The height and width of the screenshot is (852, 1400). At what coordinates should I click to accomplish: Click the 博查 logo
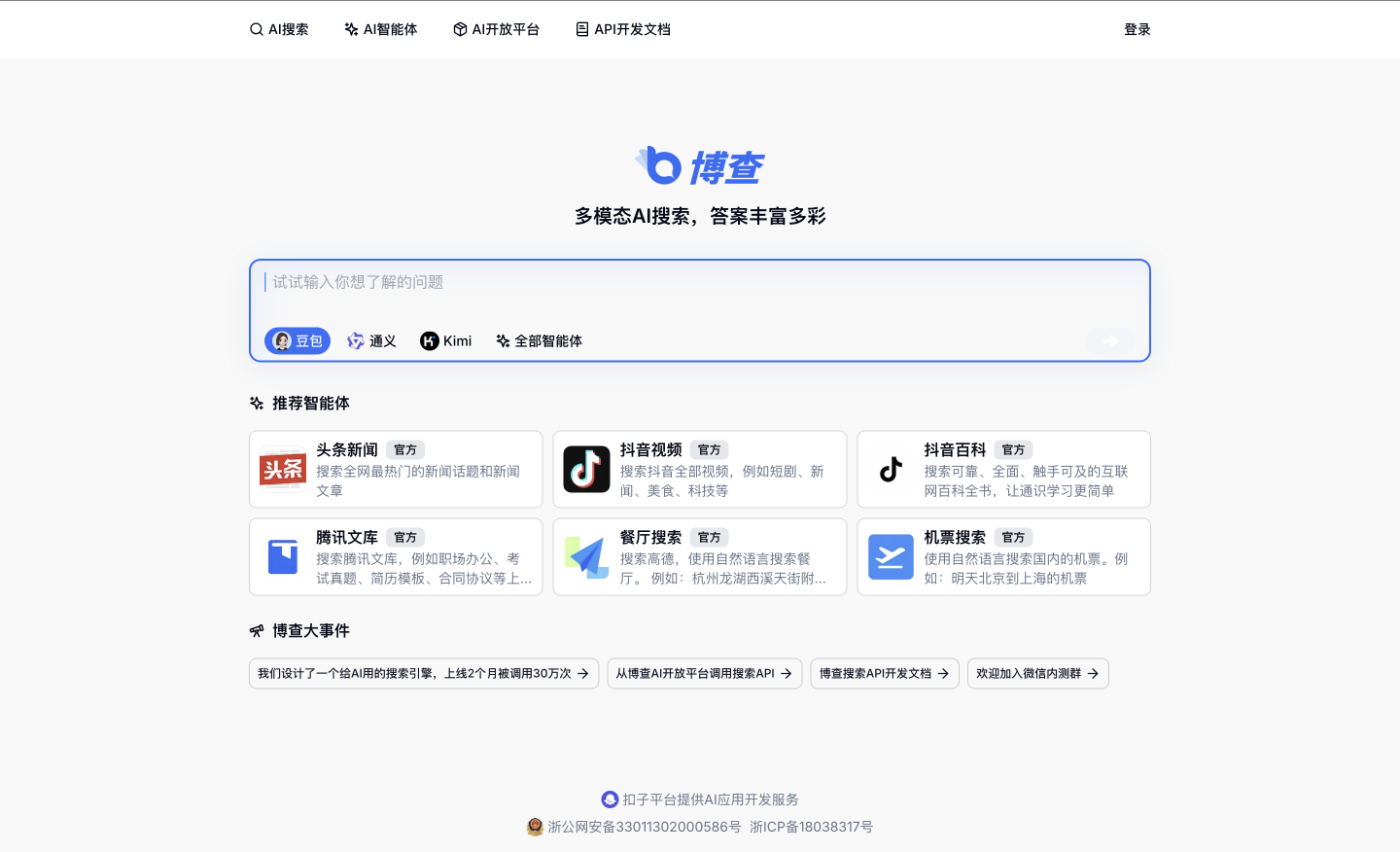(700, 166)
